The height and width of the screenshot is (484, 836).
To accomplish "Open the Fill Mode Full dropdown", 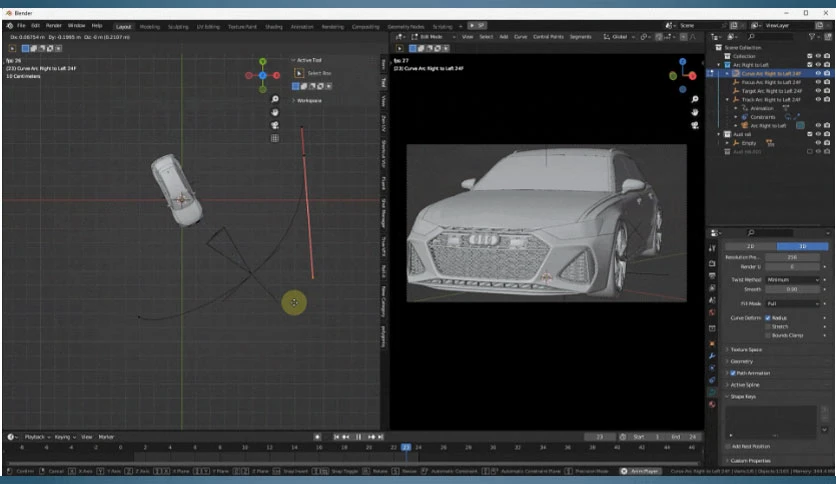I will [x=792, y=303].
